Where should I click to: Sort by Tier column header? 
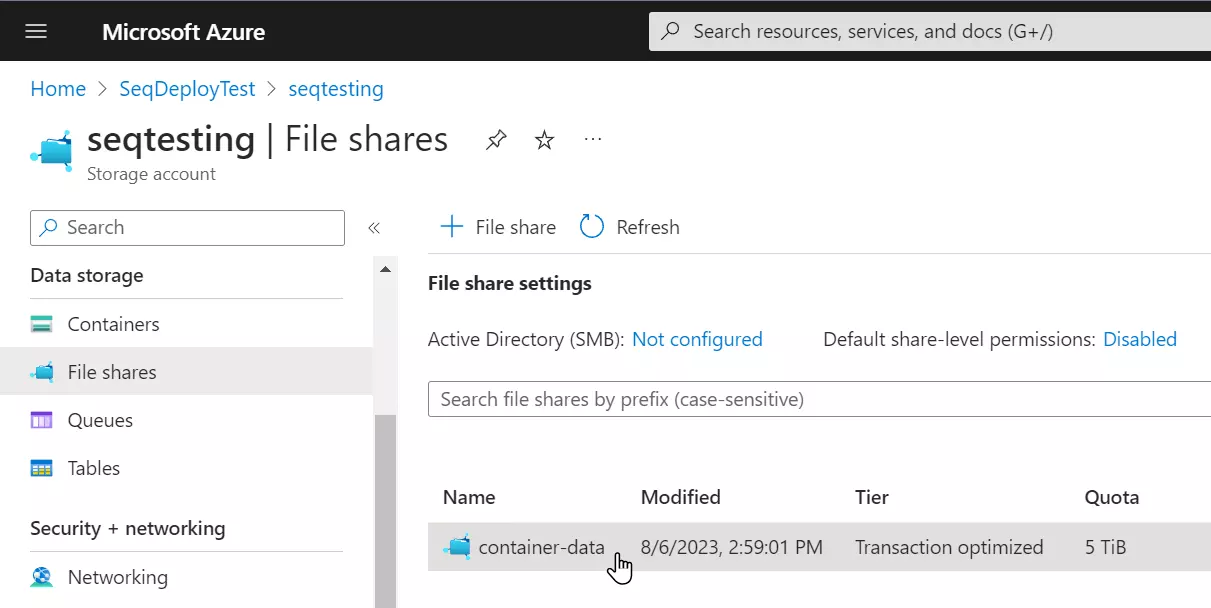[x=872, y=497]
